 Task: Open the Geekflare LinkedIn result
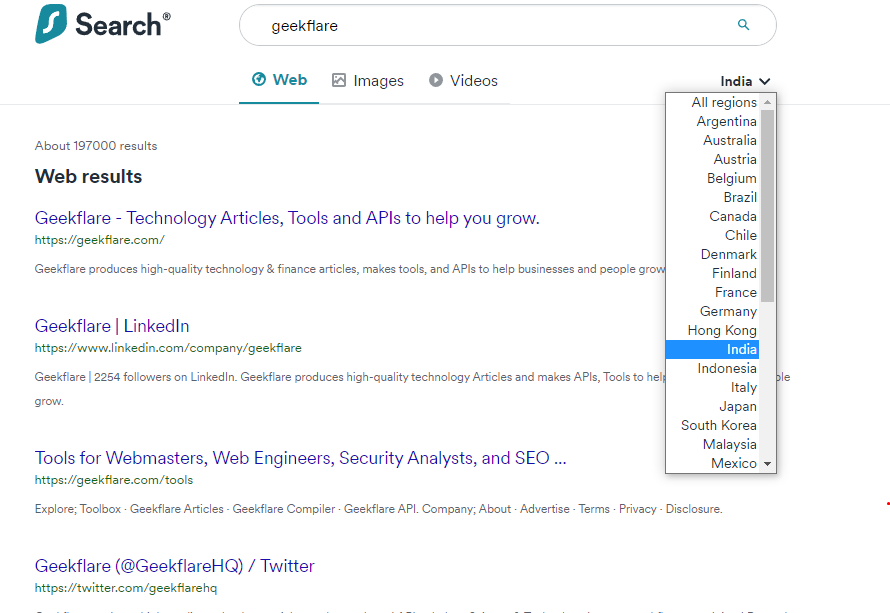112,326
